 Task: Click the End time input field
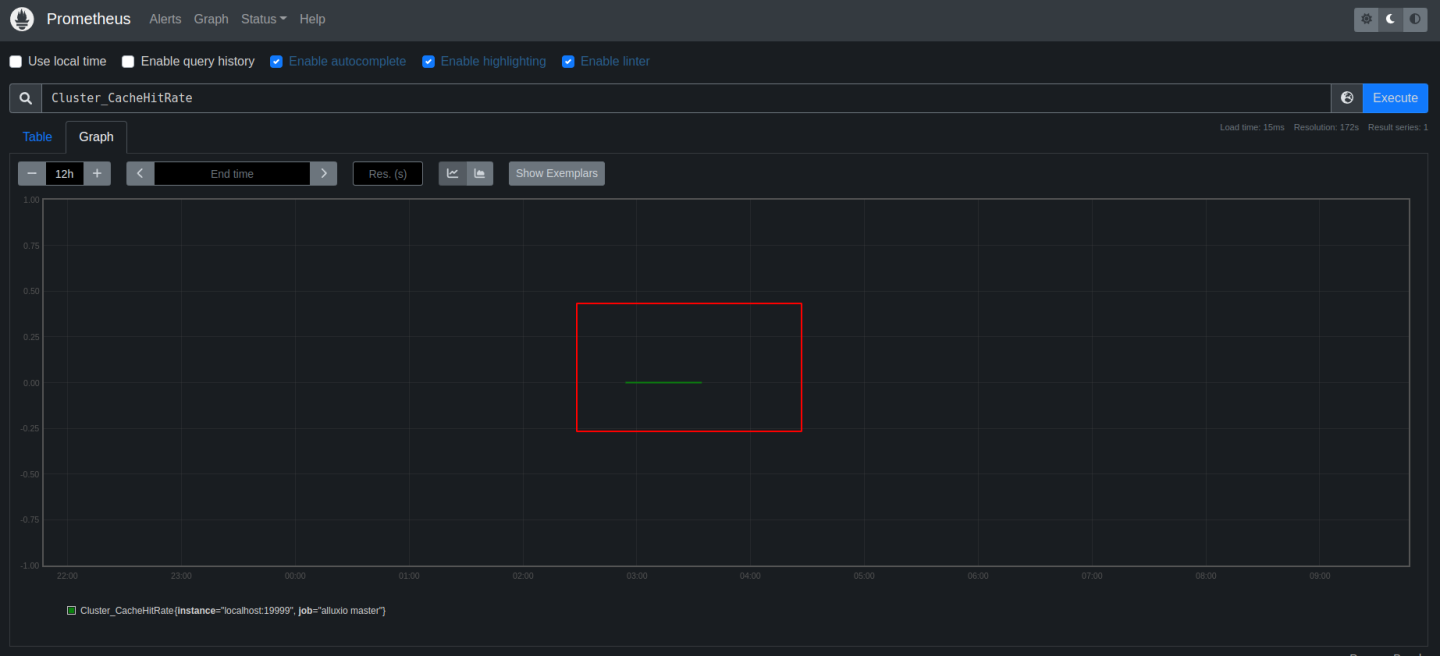click(232, 174)
